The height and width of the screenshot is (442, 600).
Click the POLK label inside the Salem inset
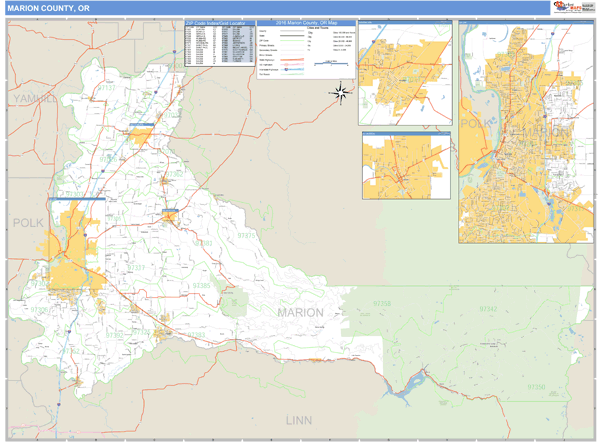[x=476, y=123]
